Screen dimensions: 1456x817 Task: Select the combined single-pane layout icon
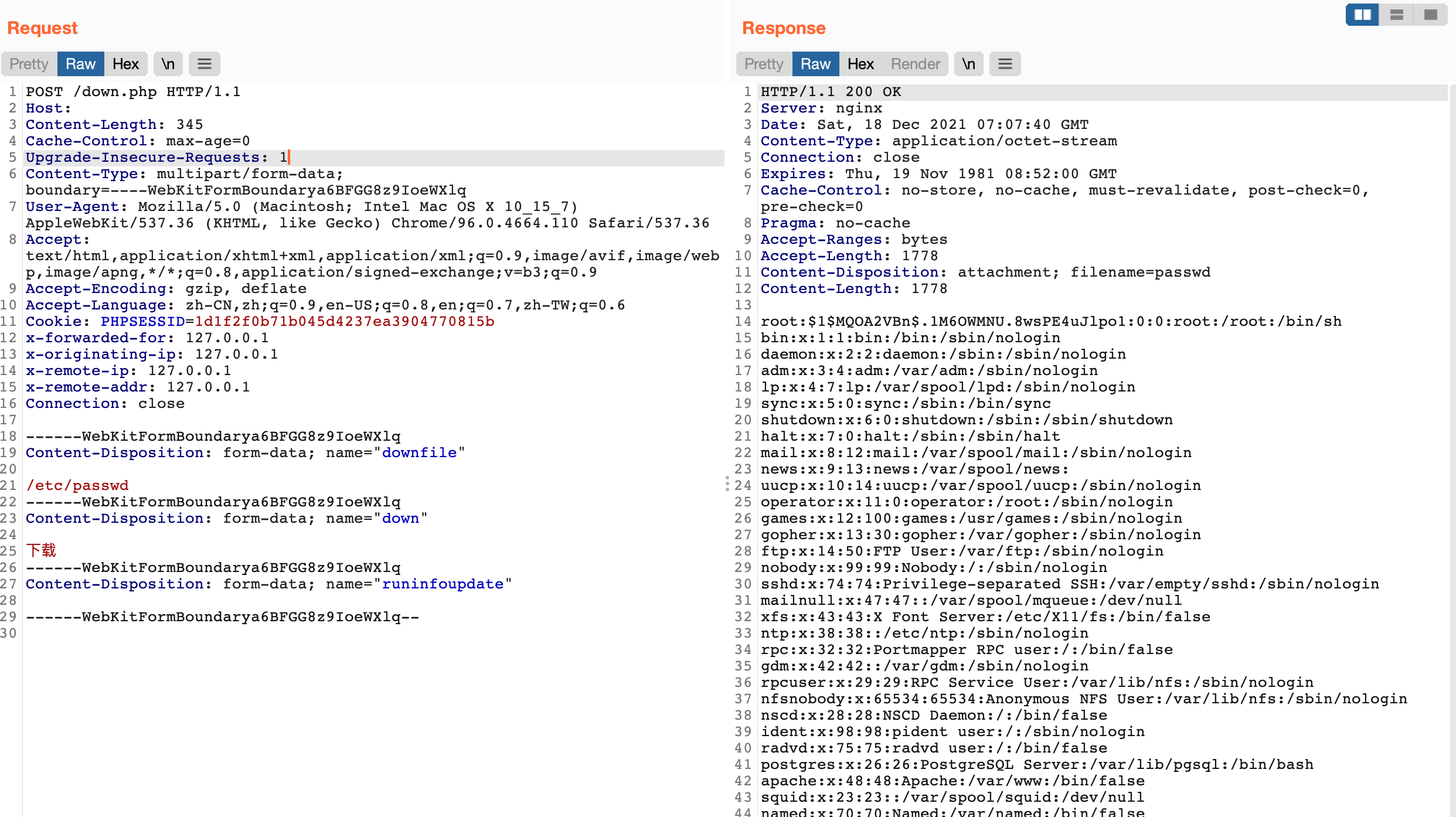coord(1430,15)
